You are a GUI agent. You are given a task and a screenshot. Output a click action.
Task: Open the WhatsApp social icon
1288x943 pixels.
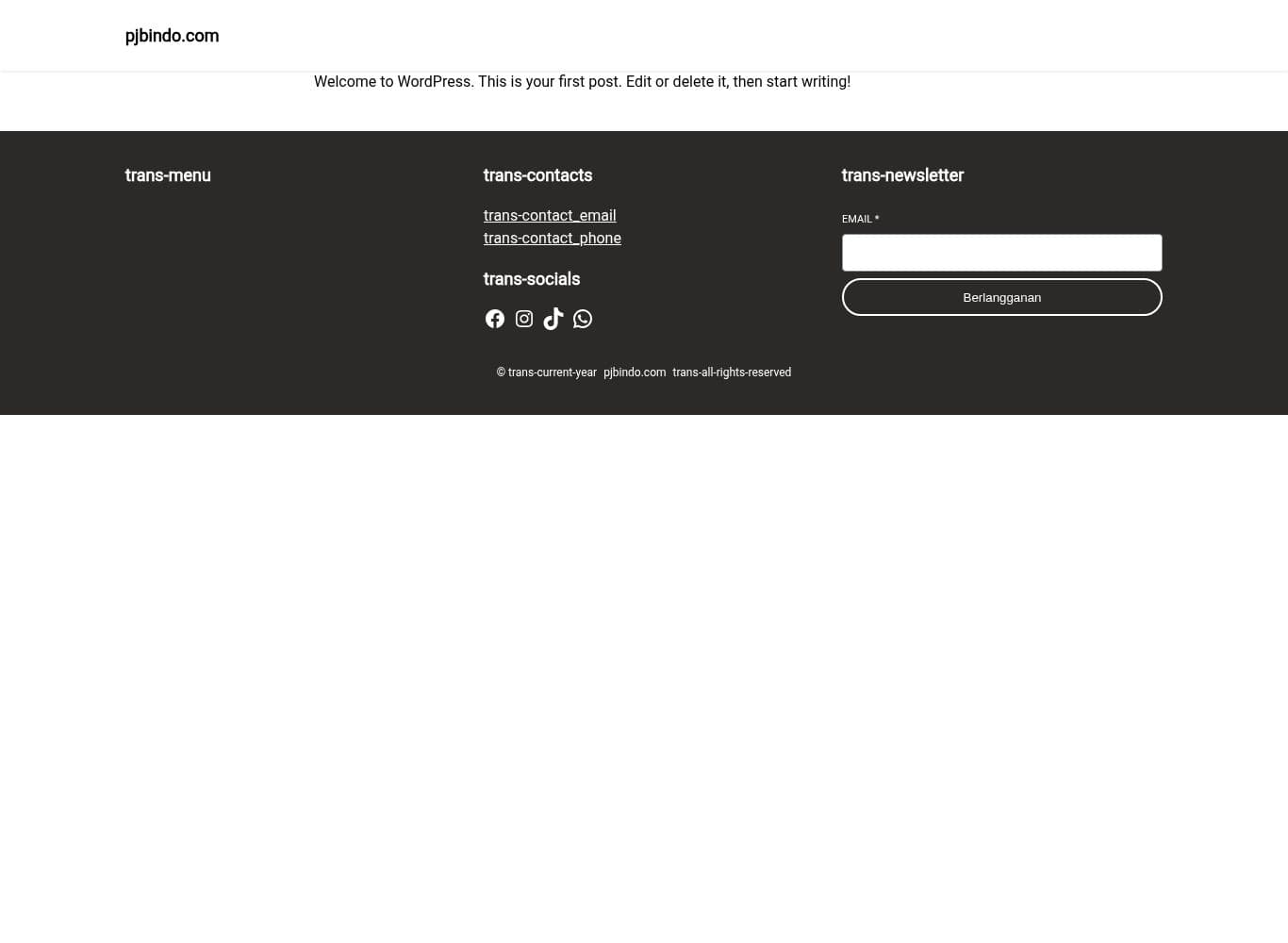click(583, 319)
